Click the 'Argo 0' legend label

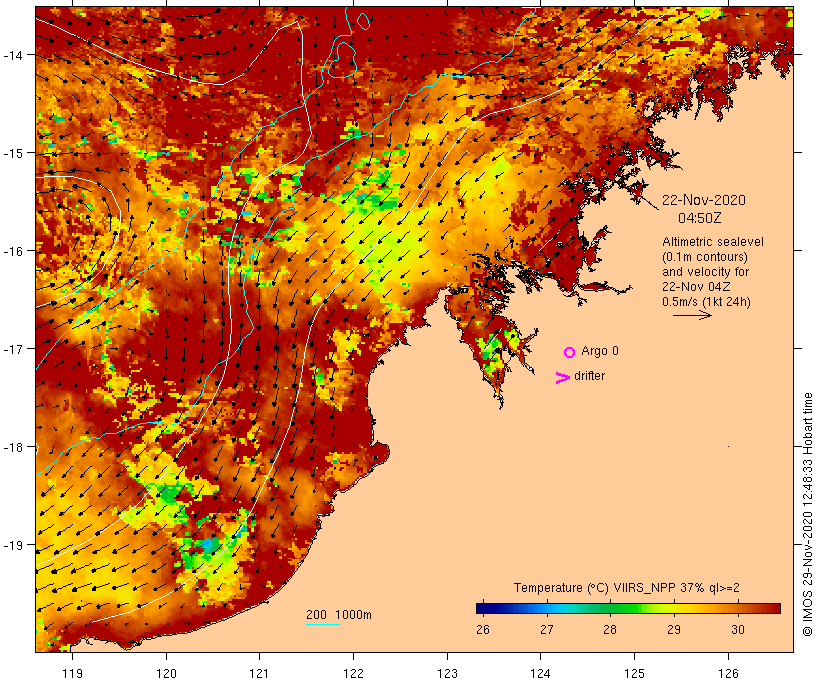[600, 351]
